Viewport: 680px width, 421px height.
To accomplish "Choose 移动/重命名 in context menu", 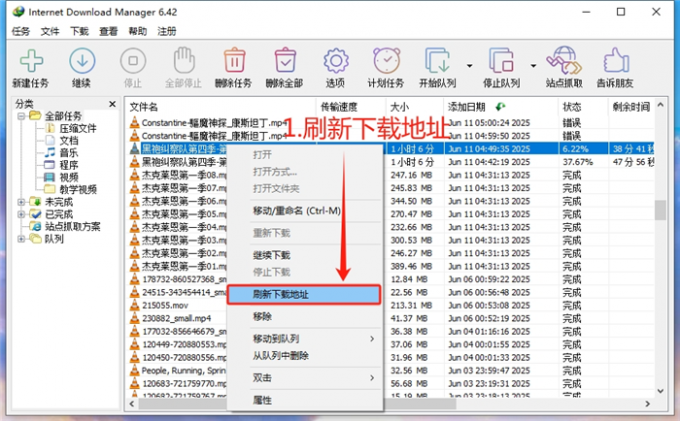I will pos(304,211).
